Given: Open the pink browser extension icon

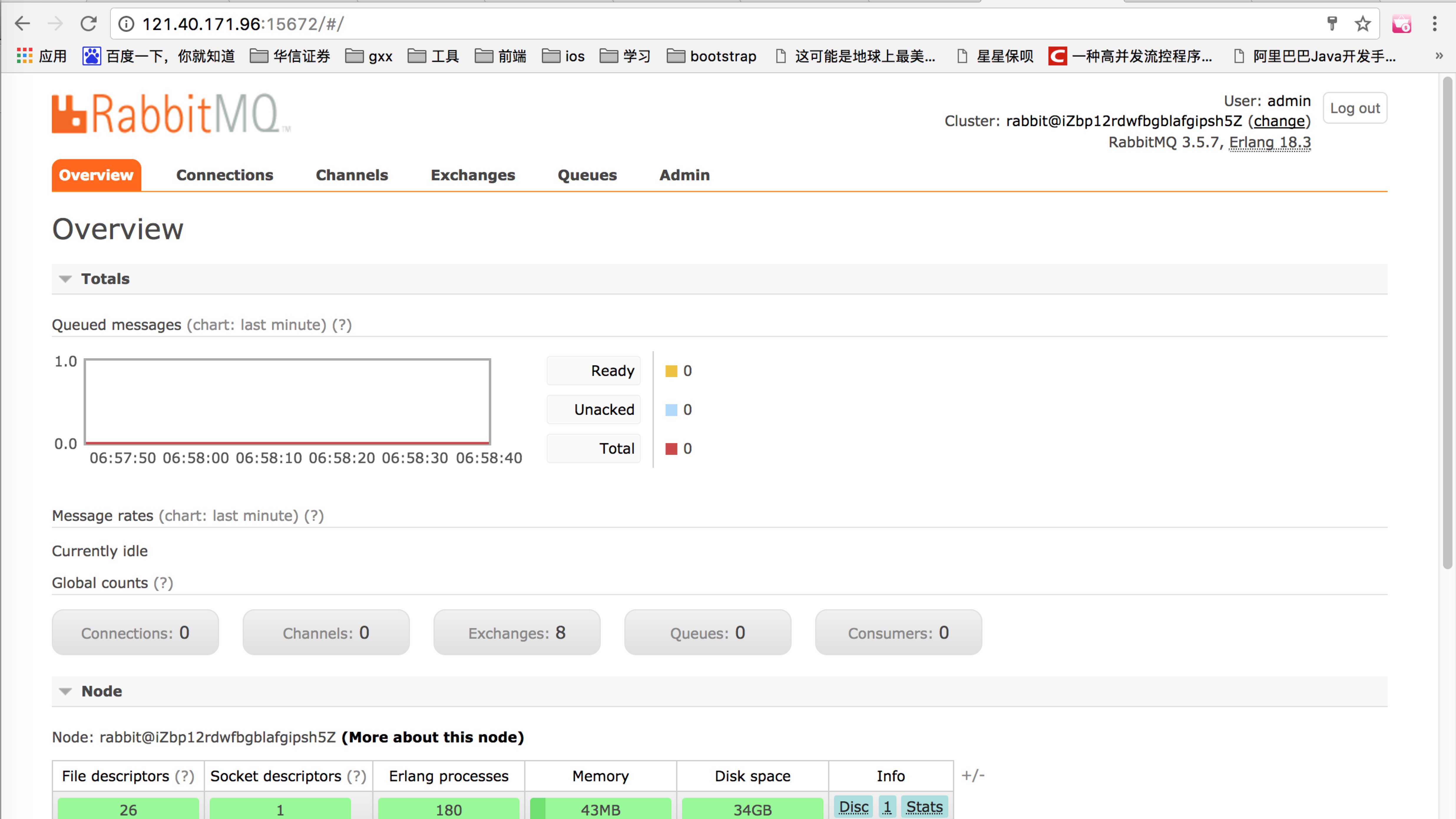Looking at the screenshot, I should coord(1402,24).
